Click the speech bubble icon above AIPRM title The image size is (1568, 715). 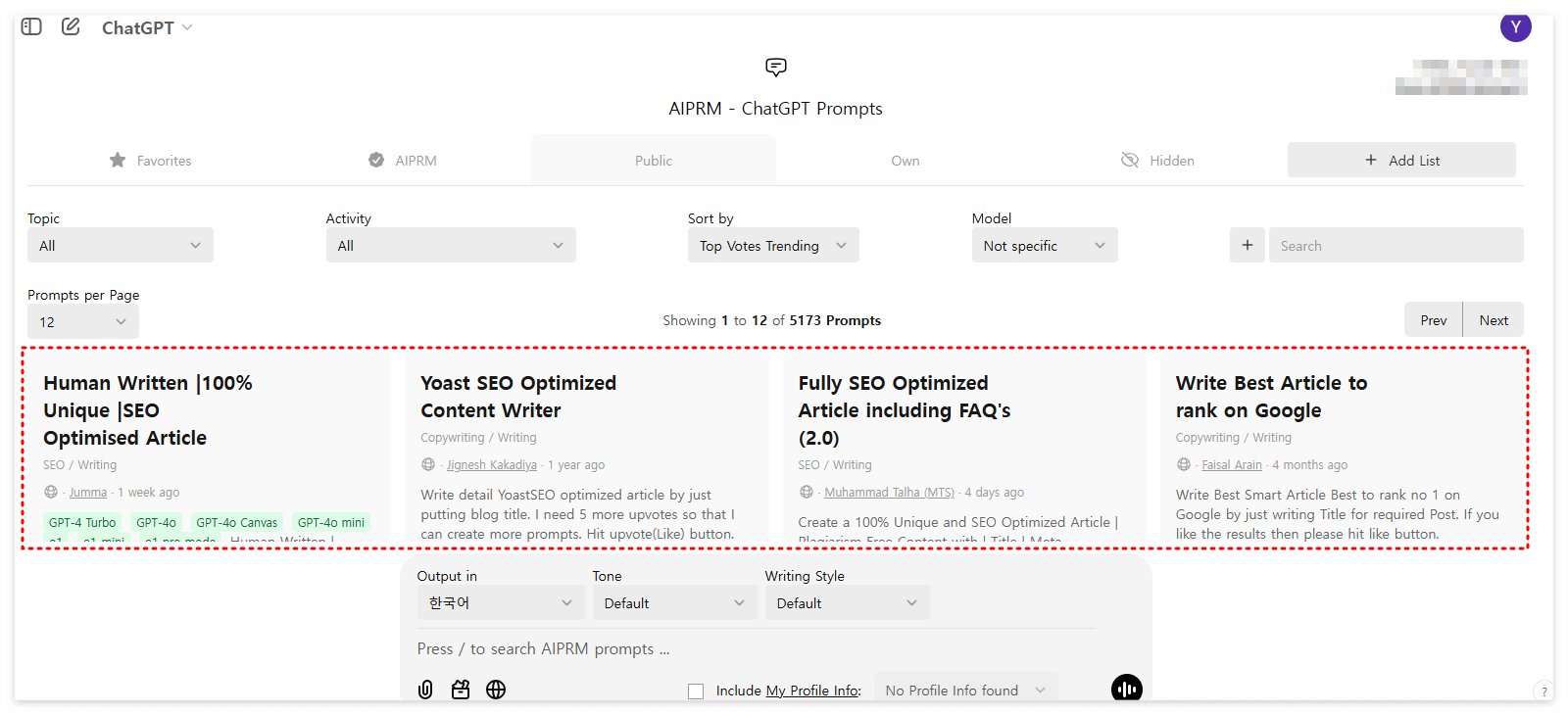tap(776, 67)
